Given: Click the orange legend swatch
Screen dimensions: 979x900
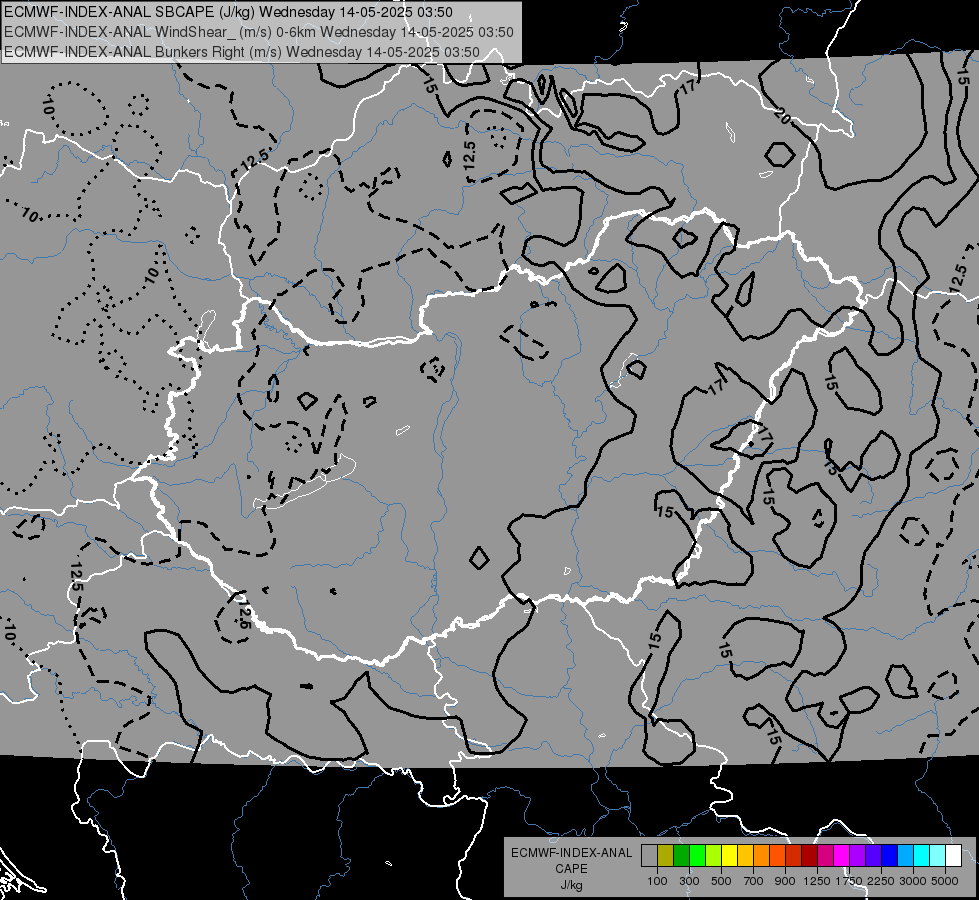Looking at the screenshot, I should click(x=761, y=855).
